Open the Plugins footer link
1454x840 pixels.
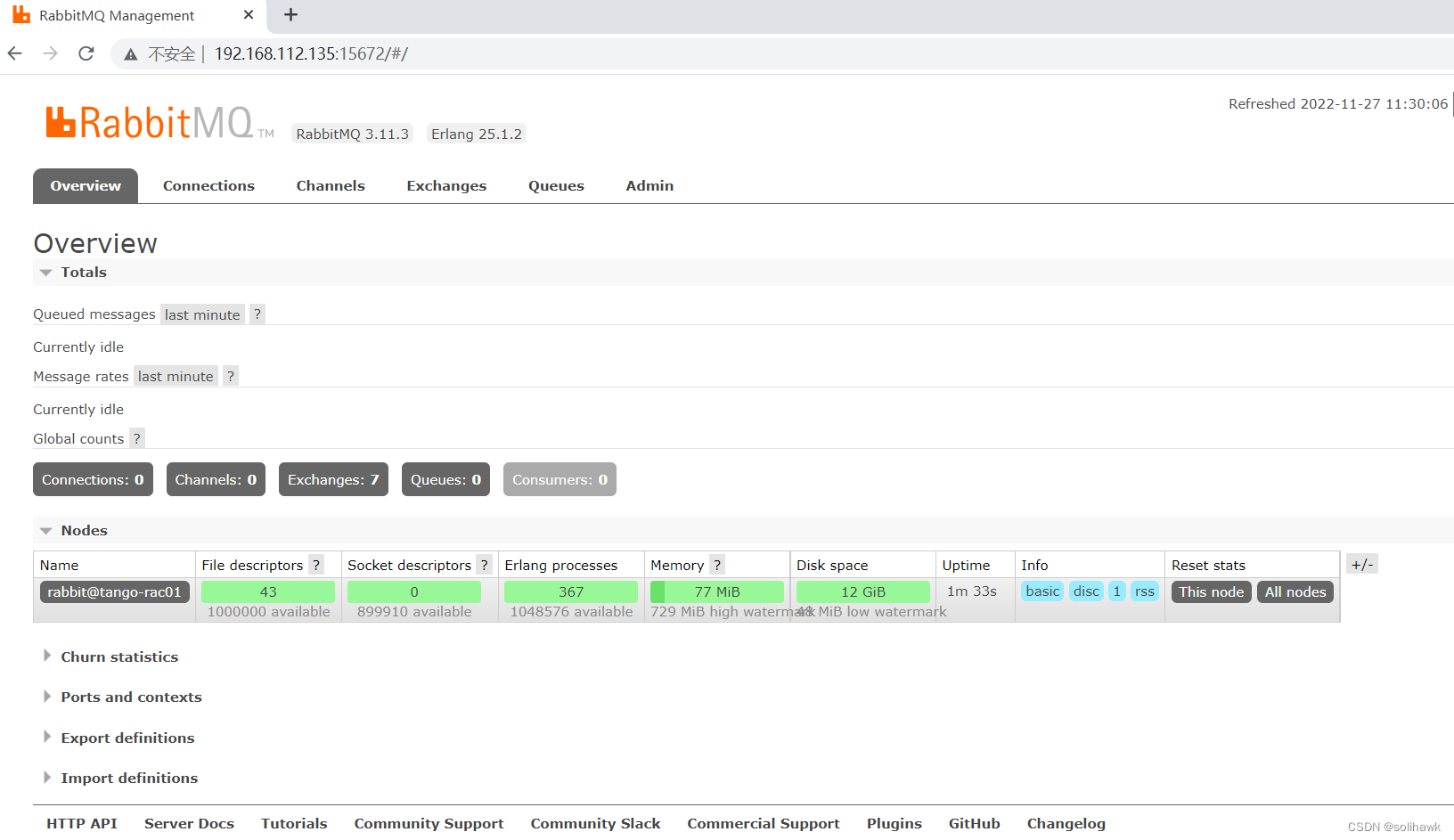[x=894, y=823]
